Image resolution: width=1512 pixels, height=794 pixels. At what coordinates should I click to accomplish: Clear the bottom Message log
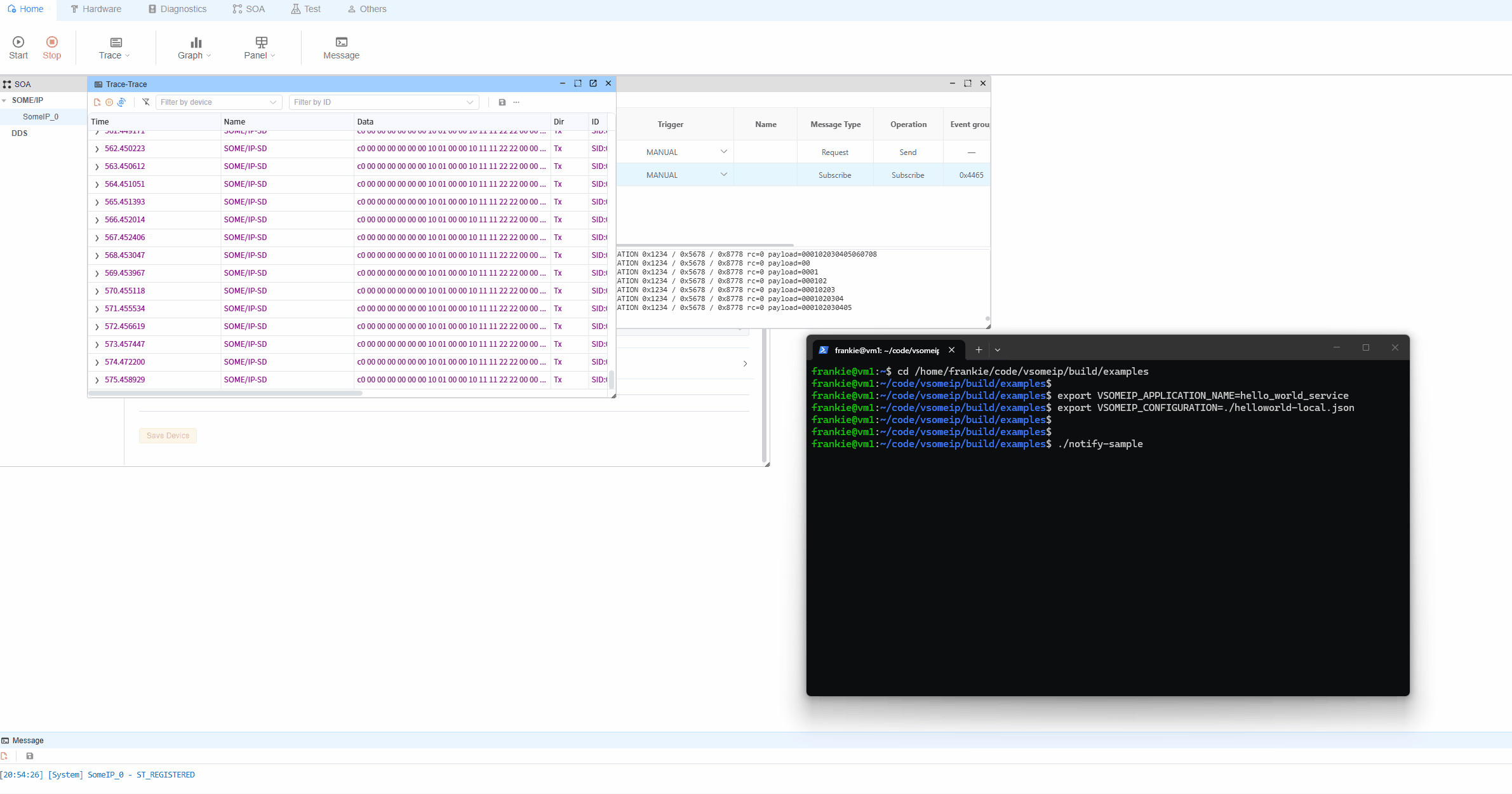pos(5,756)
